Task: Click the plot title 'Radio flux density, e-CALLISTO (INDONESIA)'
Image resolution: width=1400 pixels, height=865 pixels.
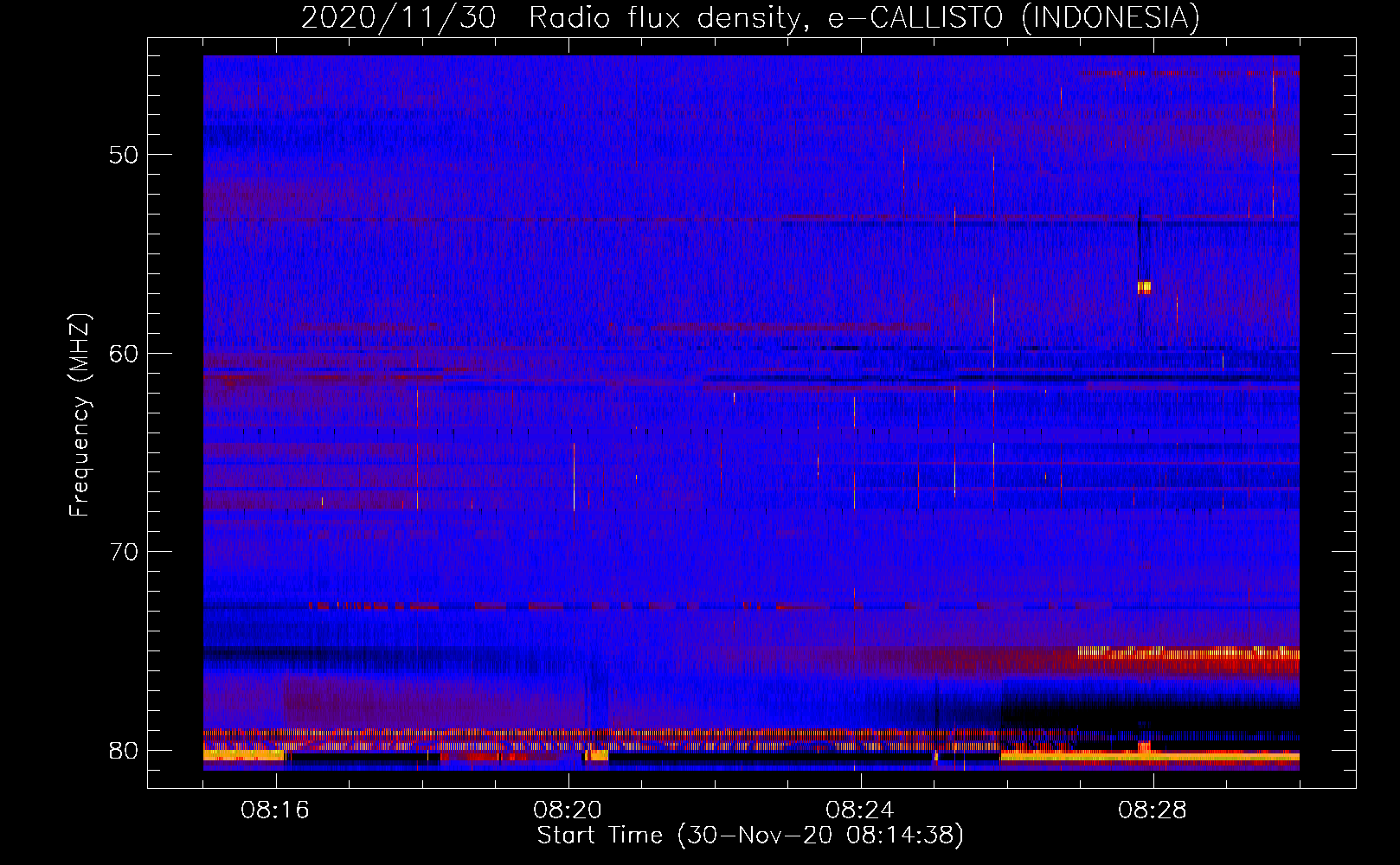Action: click(x=864, y=17)
